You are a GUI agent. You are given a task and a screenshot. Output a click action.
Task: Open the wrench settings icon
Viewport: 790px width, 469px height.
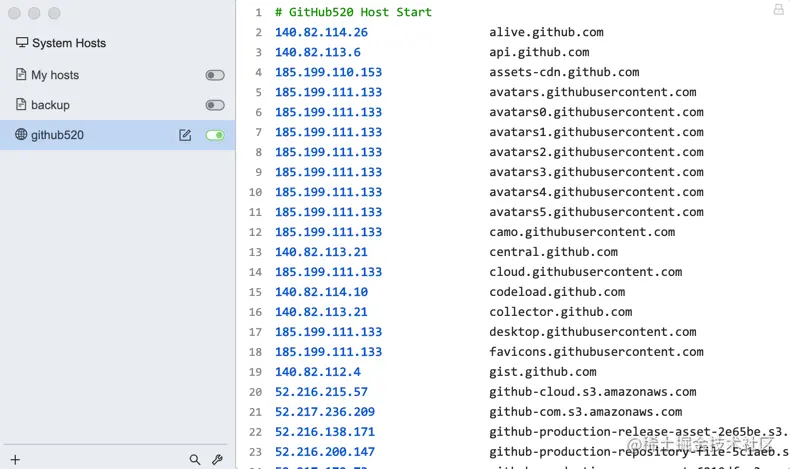(x=217, y=459)
